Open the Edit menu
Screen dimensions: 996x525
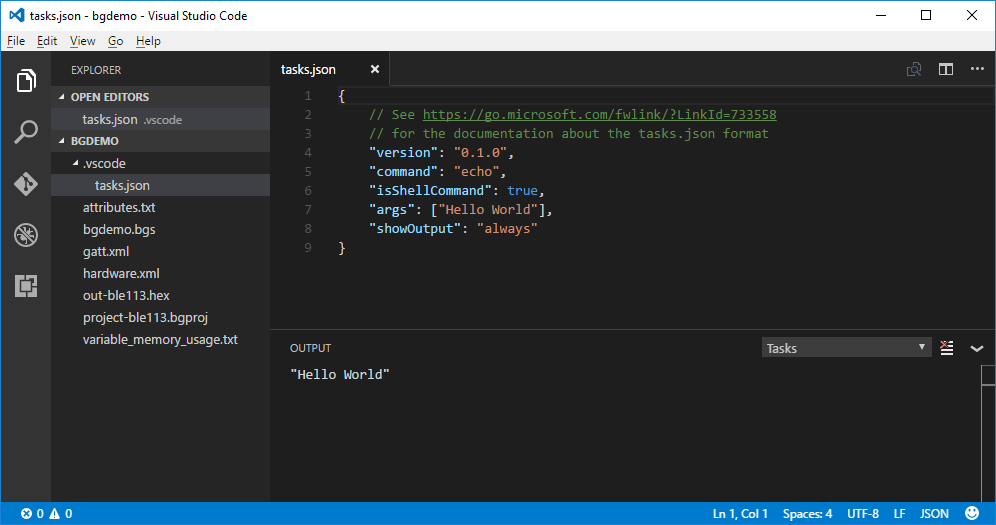tap(46, 41)
